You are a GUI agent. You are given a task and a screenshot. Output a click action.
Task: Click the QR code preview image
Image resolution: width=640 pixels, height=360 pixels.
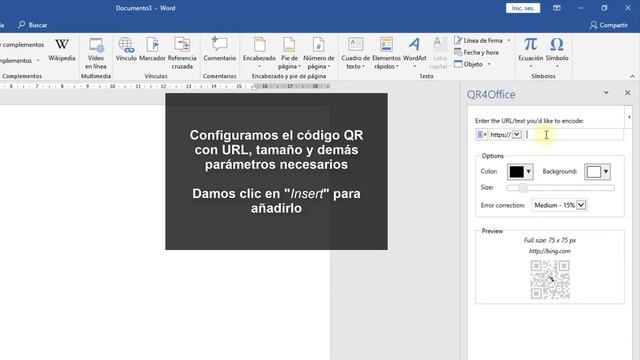(550, 280)
